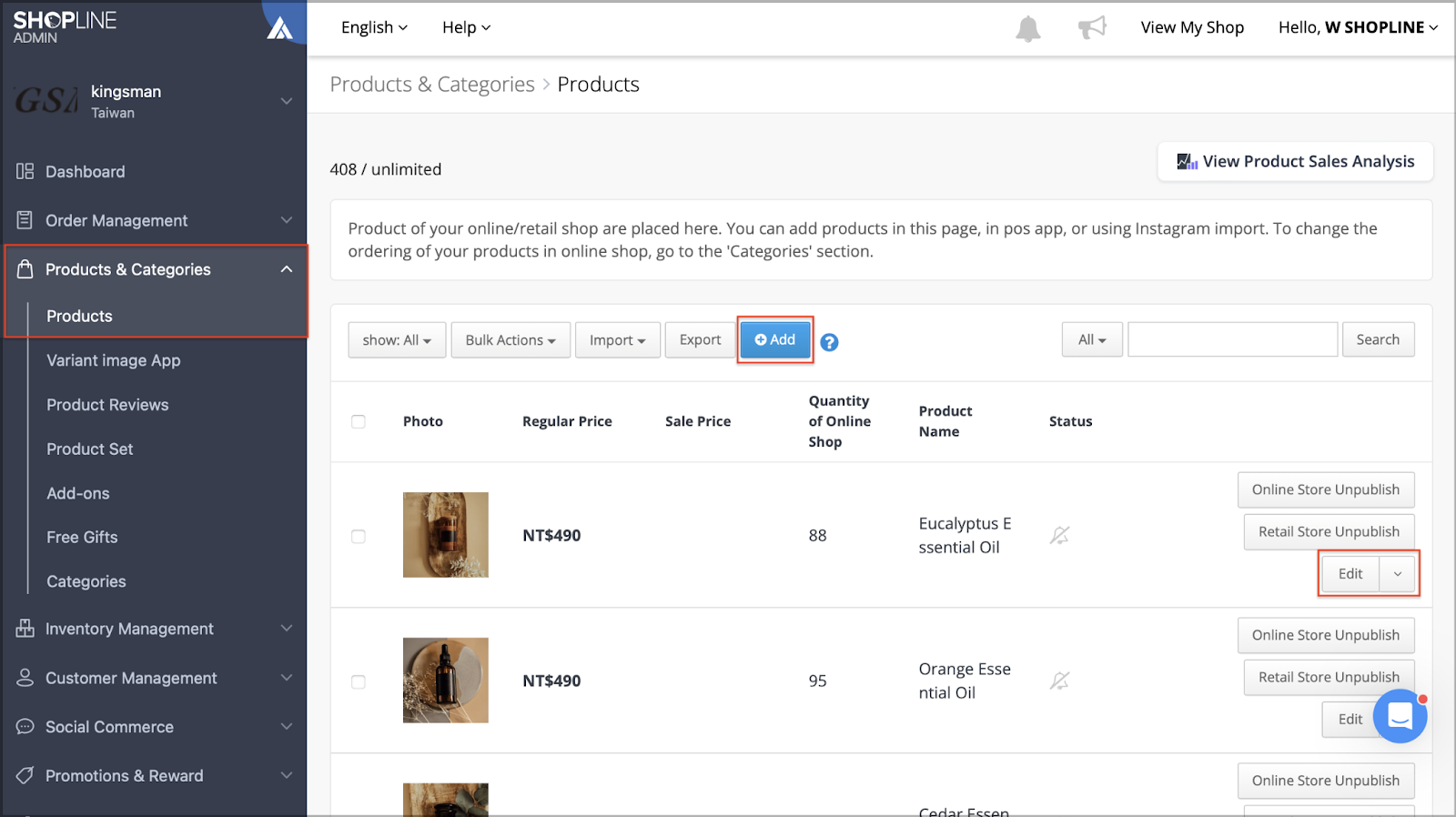The height and width of the screenshot is (817, 1456).
Task: Select all products with header checkbox
Action: point(359,421)
